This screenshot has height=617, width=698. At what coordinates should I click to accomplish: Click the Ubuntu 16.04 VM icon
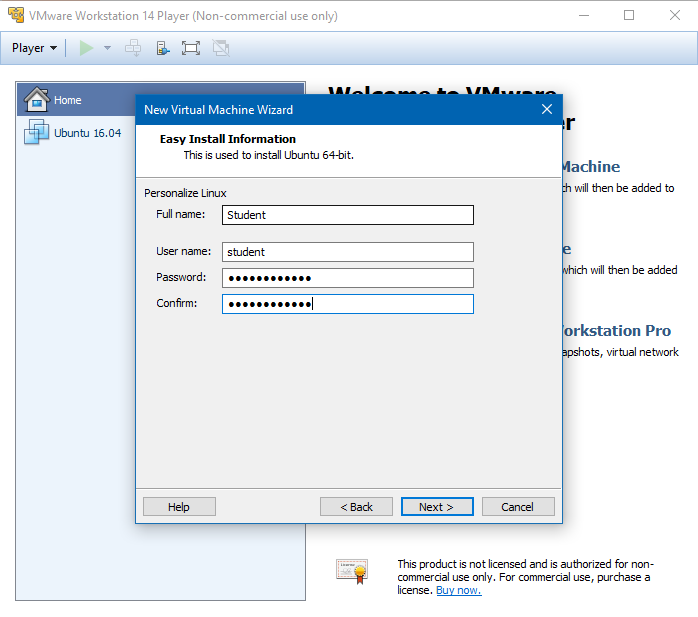click(36, 132)
